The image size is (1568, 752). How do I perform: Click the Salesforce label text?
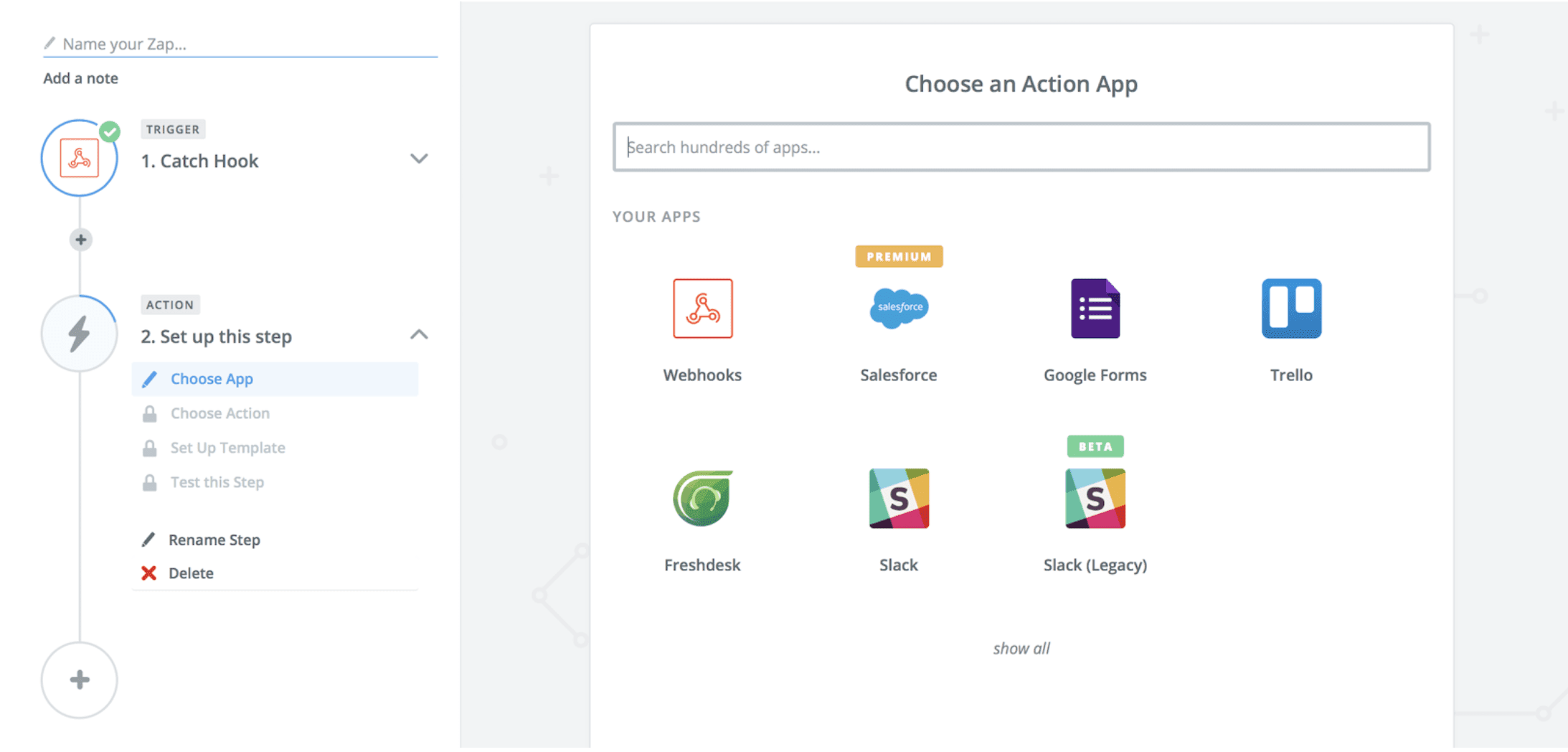(x=899, y=375)
